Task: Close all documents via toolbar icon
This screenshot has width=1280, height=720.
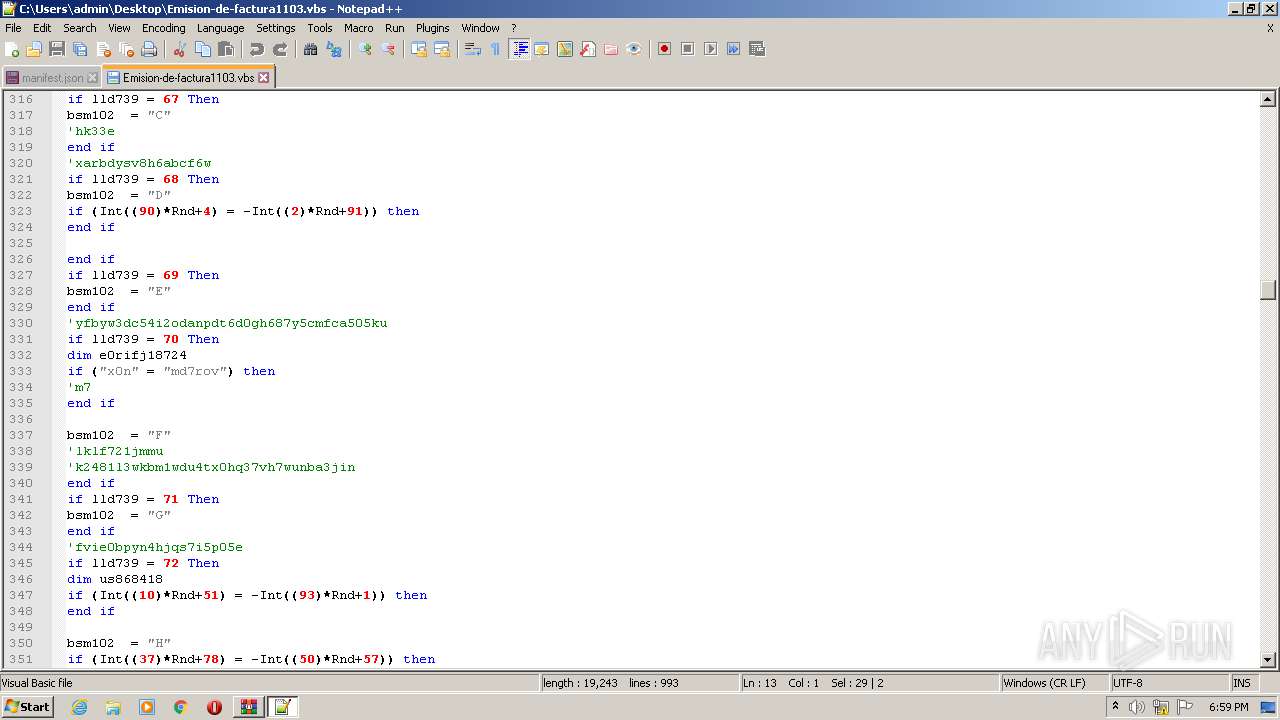Action: [x=126, y=49]
